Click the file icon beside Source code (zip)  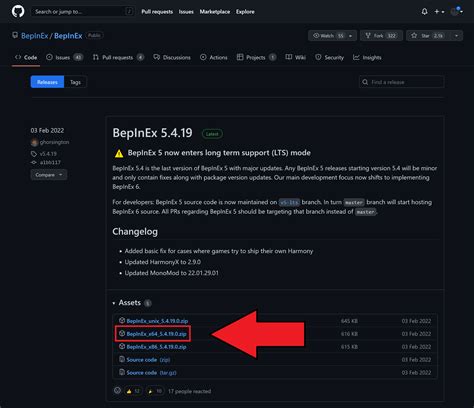pos(122,359)
